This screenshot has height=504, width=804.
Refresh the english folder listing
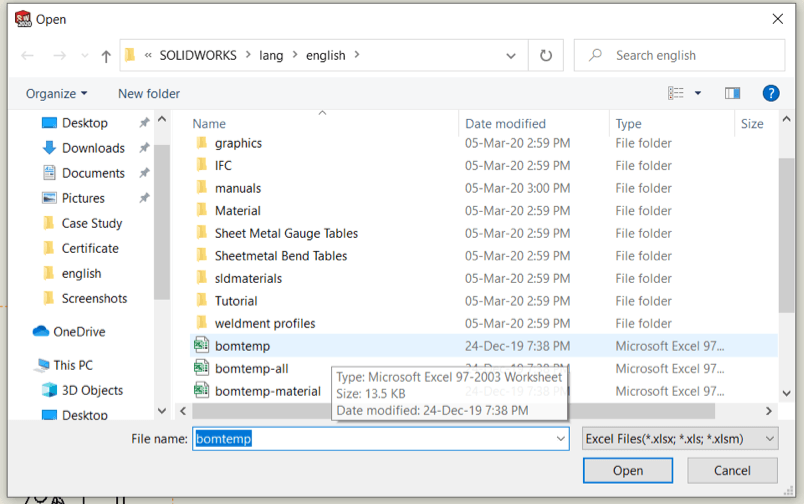[546, 55]
